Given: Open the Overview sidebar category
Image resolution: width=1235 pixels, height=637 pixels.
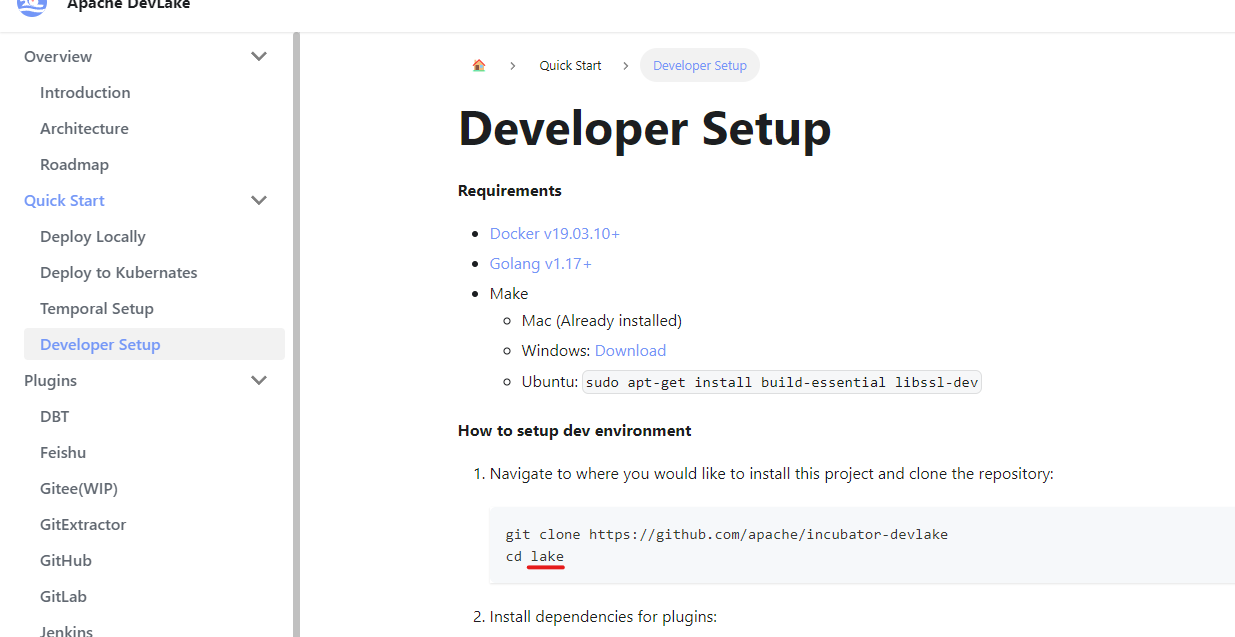Looking at the screenshot, I should [58, 57].
